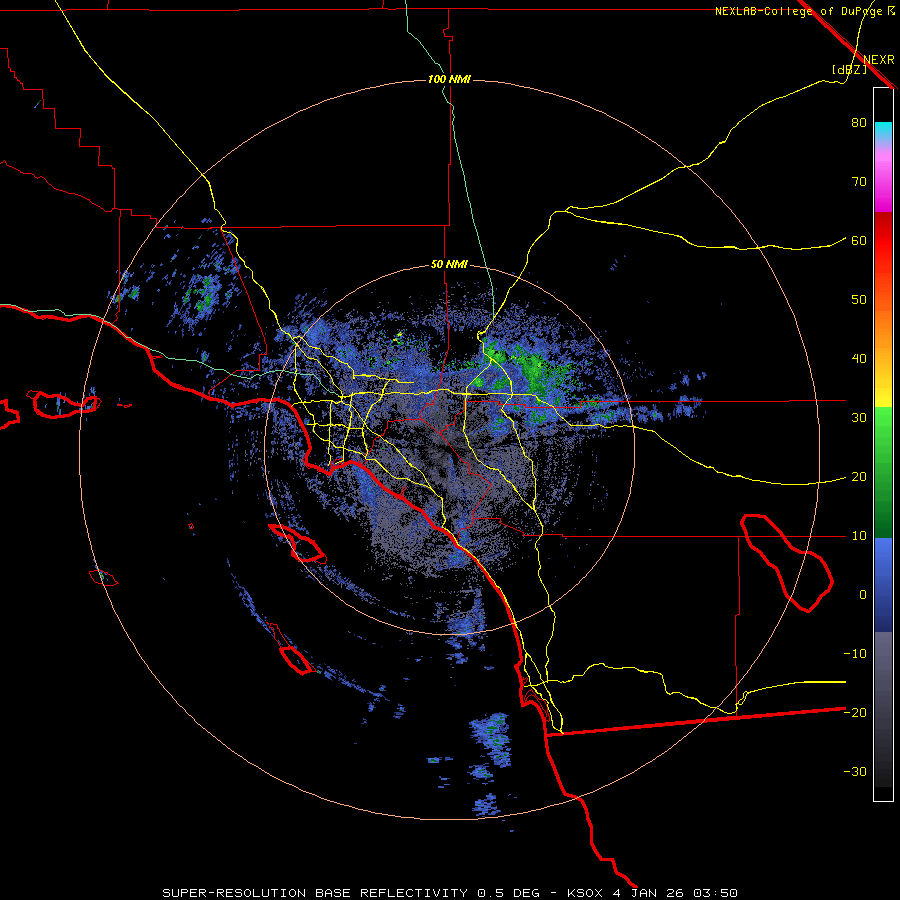Click the 30 value on dBZ scale
Image resolution: width=900 pixels, height=900 pixels.
[859, 418]
